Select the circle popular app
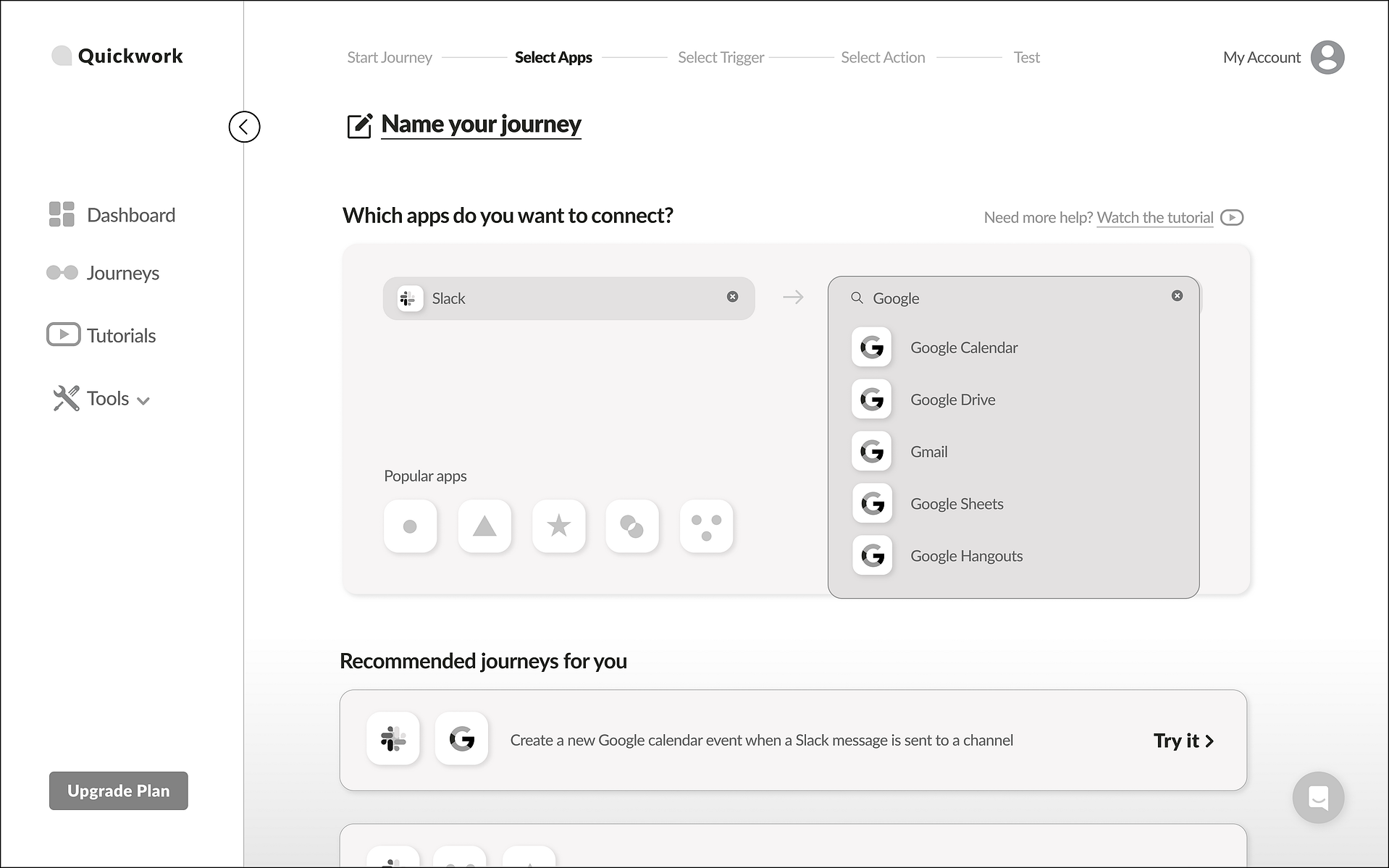1389x868 pixels. (411, 526)
